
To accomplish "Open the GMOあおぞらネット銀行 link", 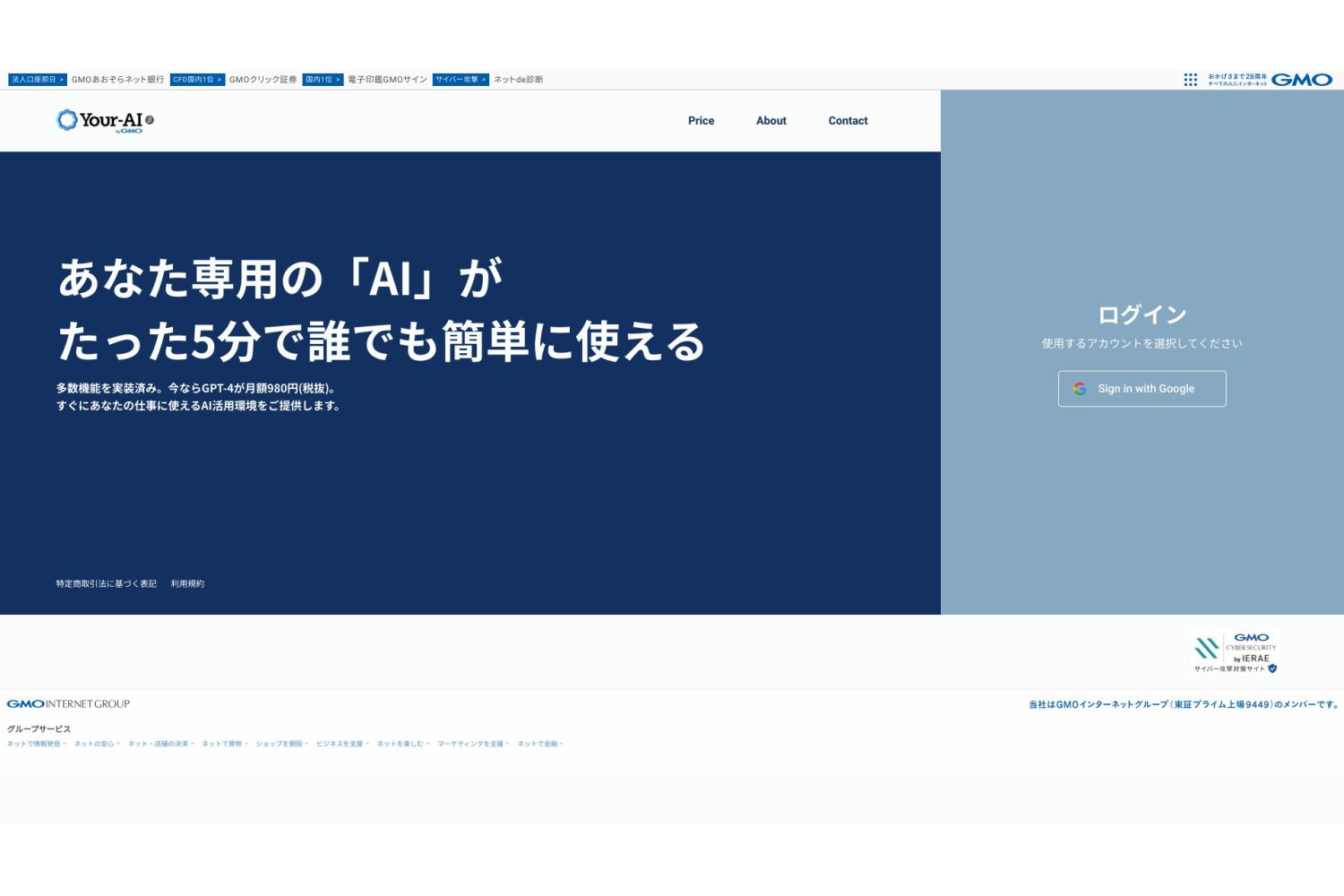I will pos(117,80).
